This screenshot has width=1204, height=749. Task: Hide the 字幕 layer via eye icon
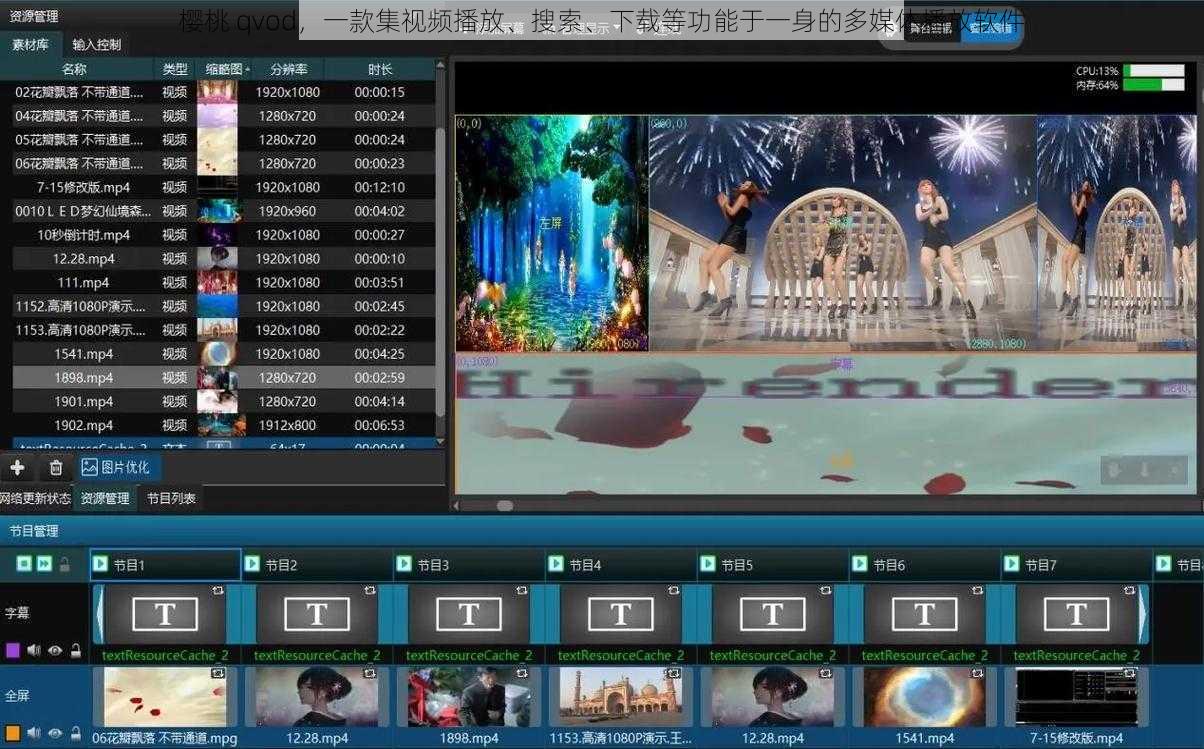click(55, 650)
